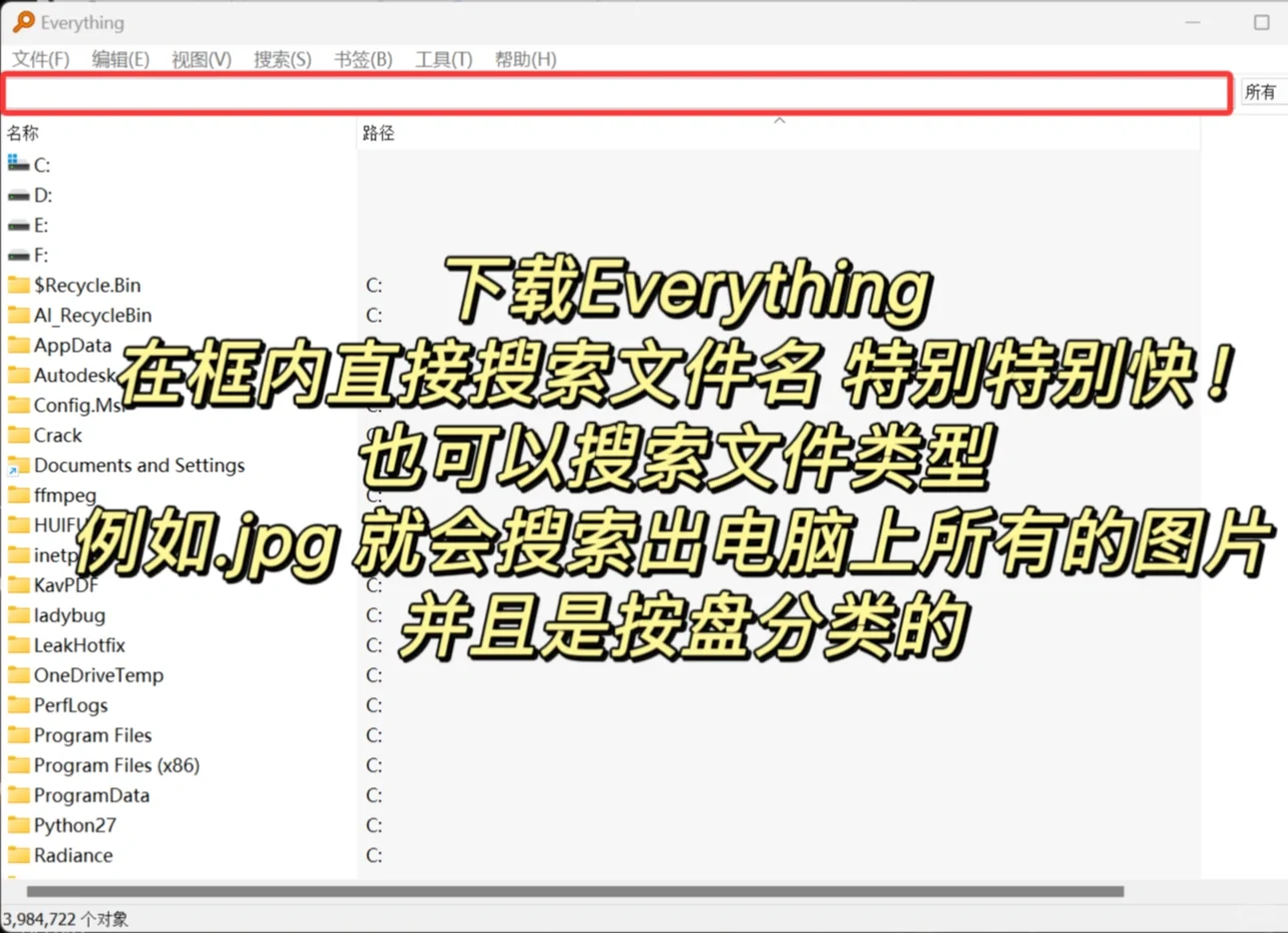Select the F: drive icon
This screenshot has height=933, width=1288.
click(x=18, y=255)
